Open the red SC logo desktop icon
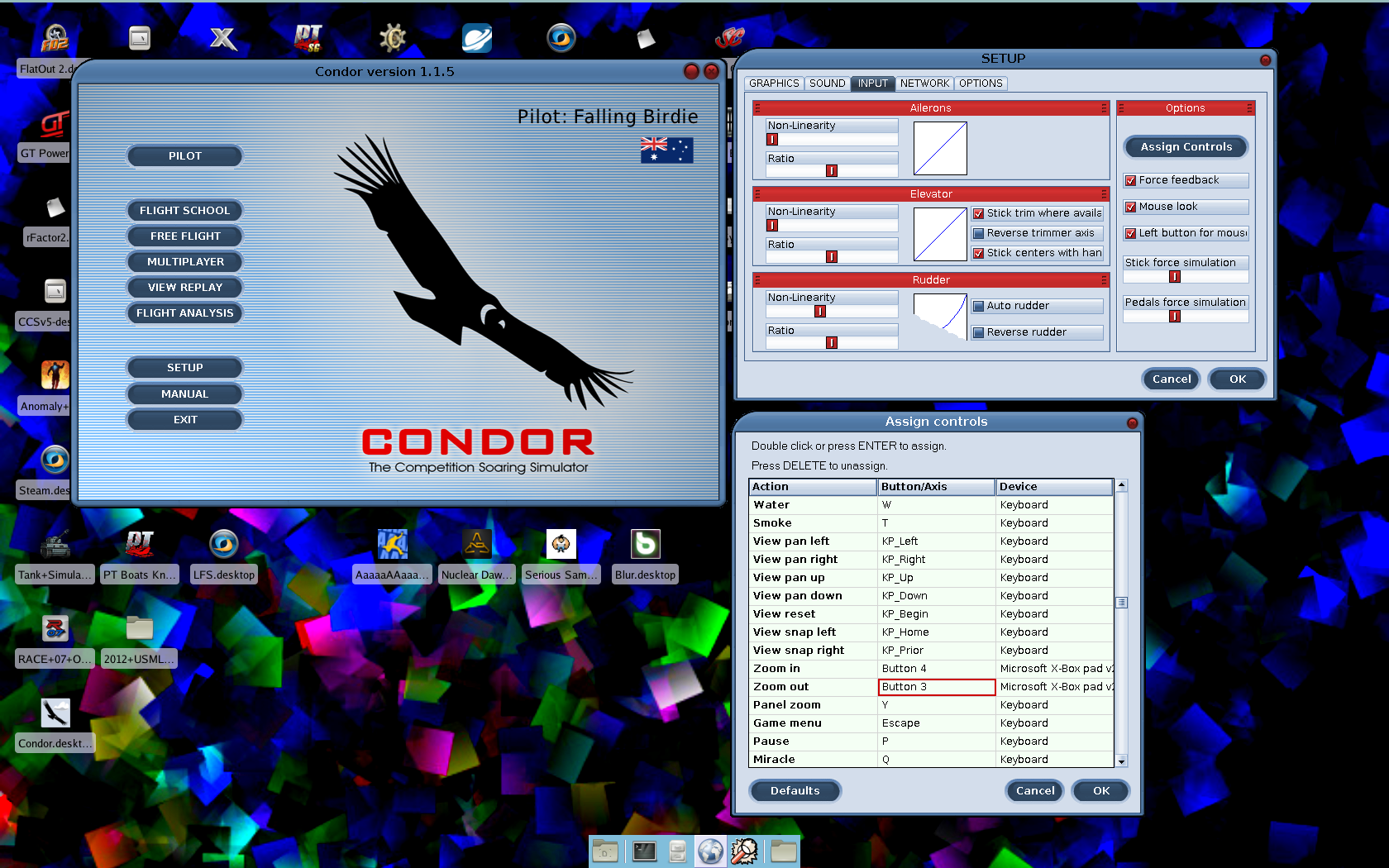The width and height of the screenshot is (1389, 868). pyautogui.click(x=729, y=38)
